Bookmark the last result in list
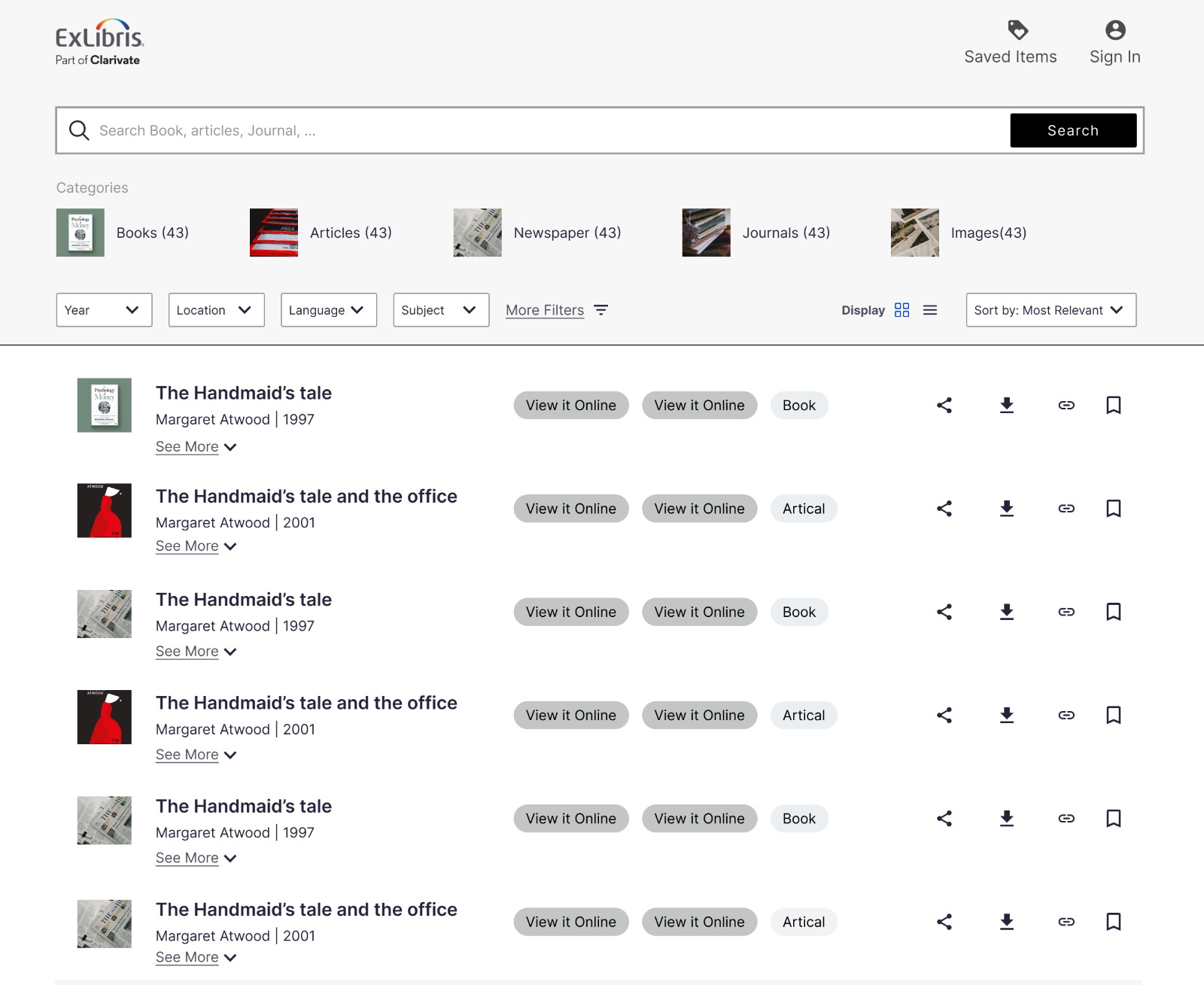 point(1114,922)
